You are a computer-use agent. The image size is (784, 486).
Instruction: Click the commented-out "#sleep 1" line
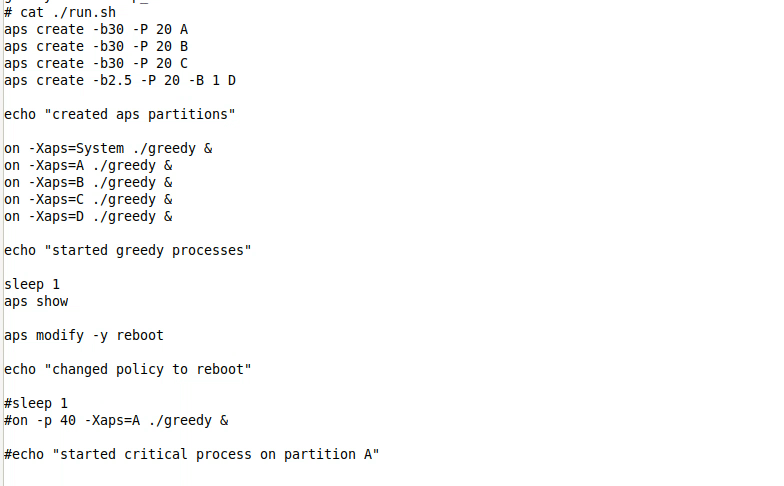point(36,404)
